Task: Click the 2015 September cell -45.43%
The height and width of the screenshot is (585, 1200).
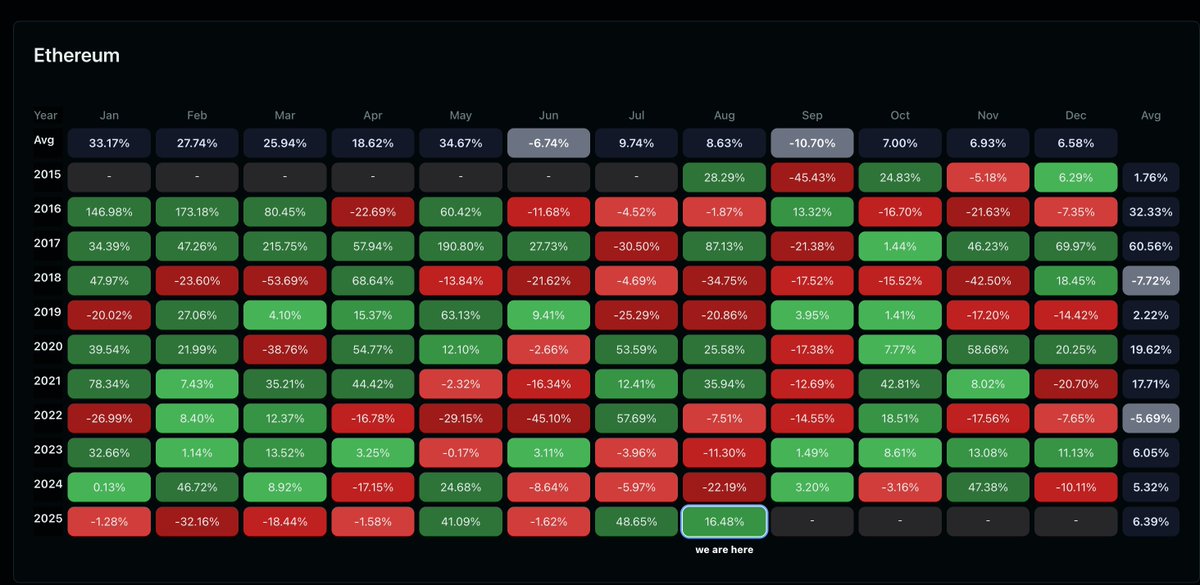Action: click(812, 178)
